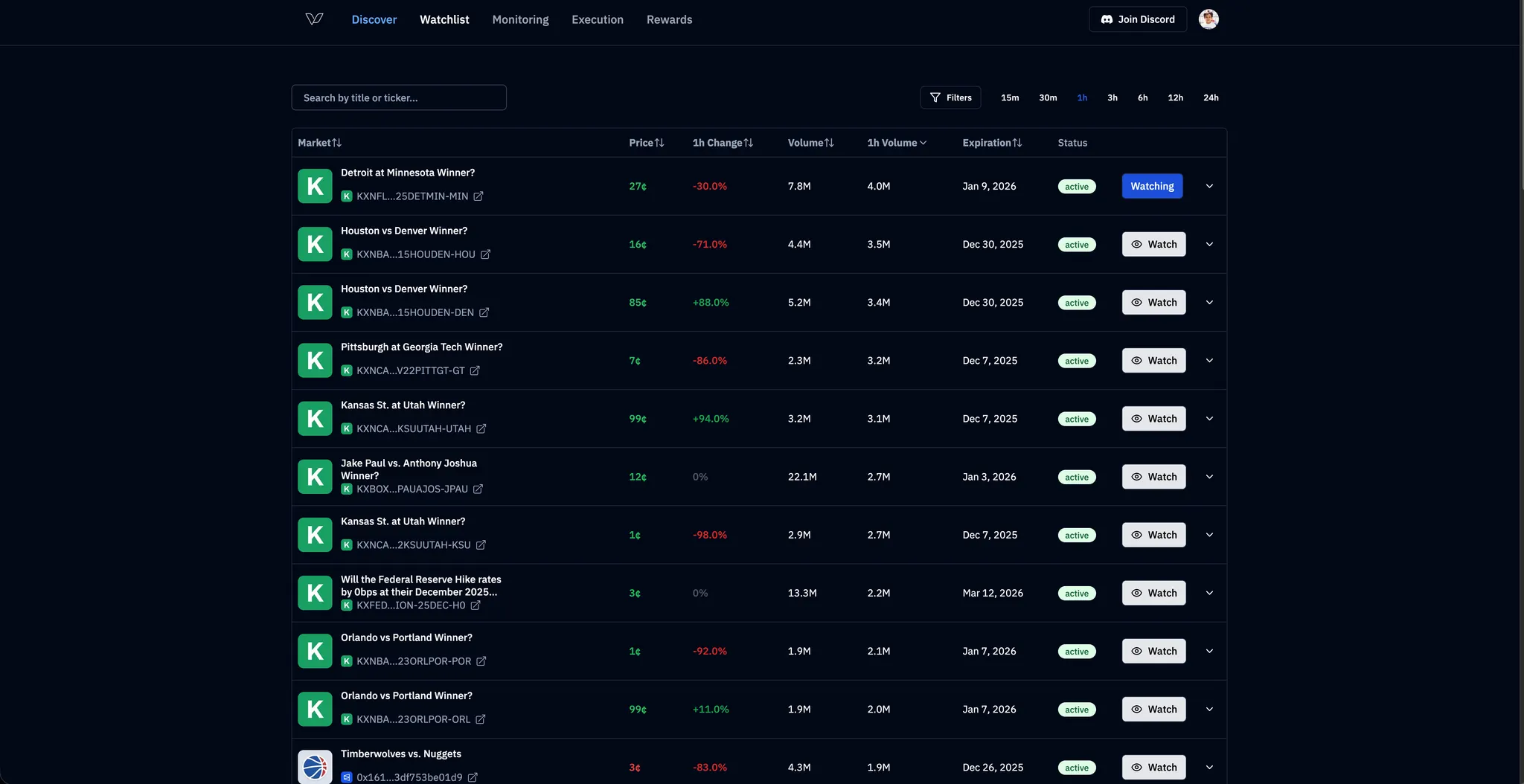Open external link for KXNBA...15HOUDEN-HOU ticker
This screenshot has height=784, width=1524.
485,254
